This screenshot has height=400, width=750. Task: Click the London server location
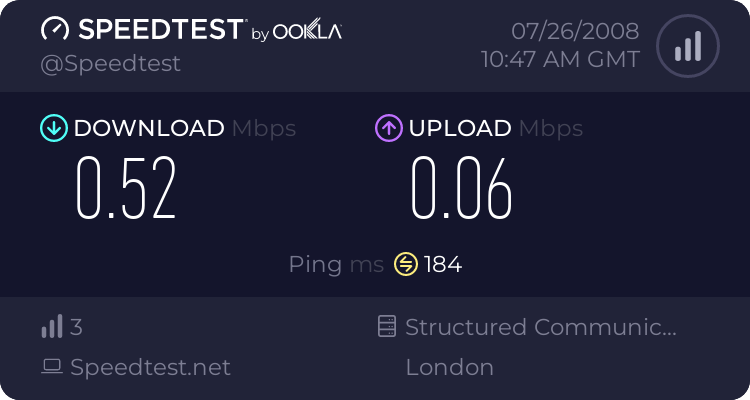click(449, 367)
